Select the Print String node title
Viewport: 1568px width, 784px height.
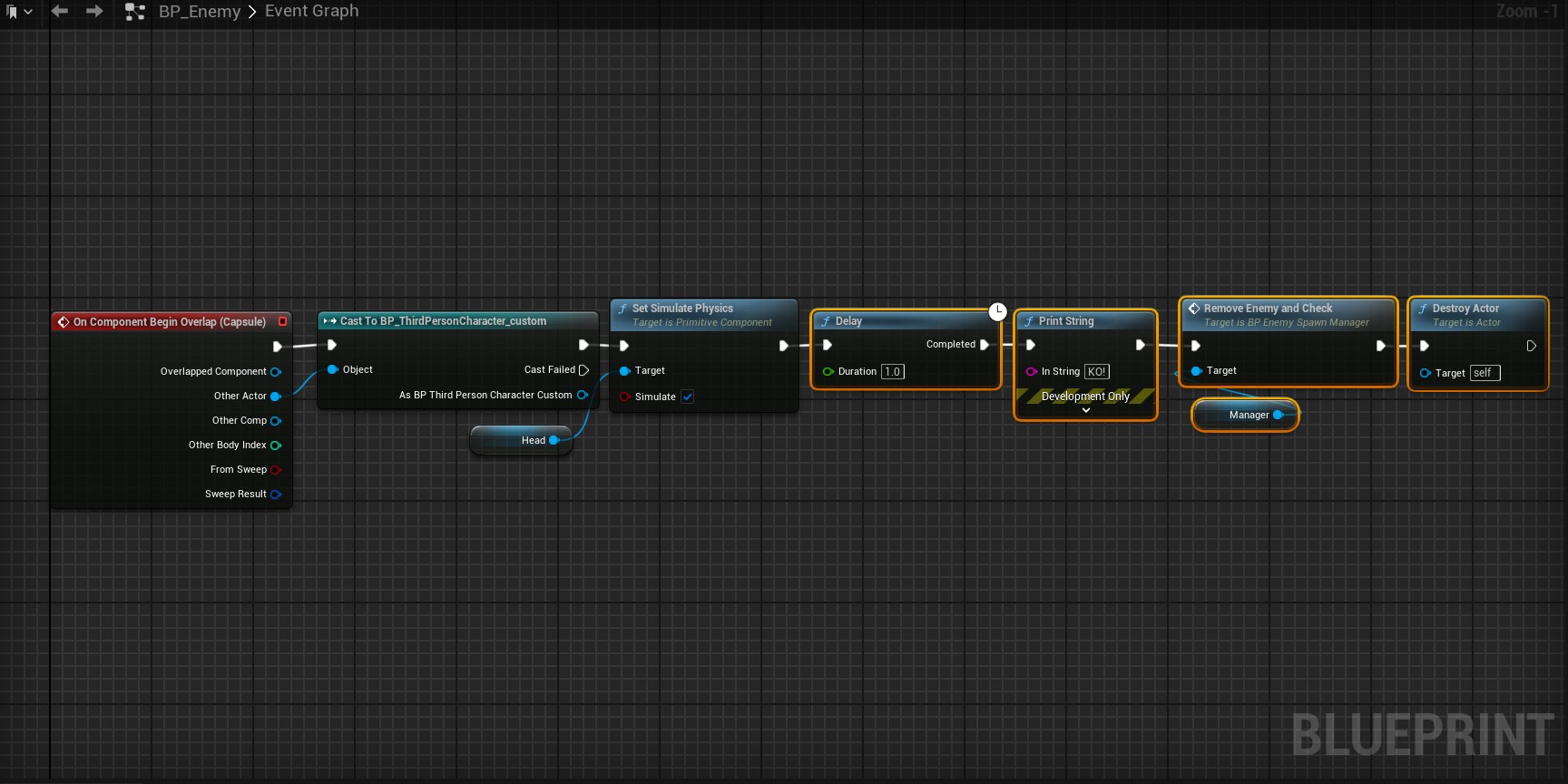pyautogui.click(x=1066, y=321)
